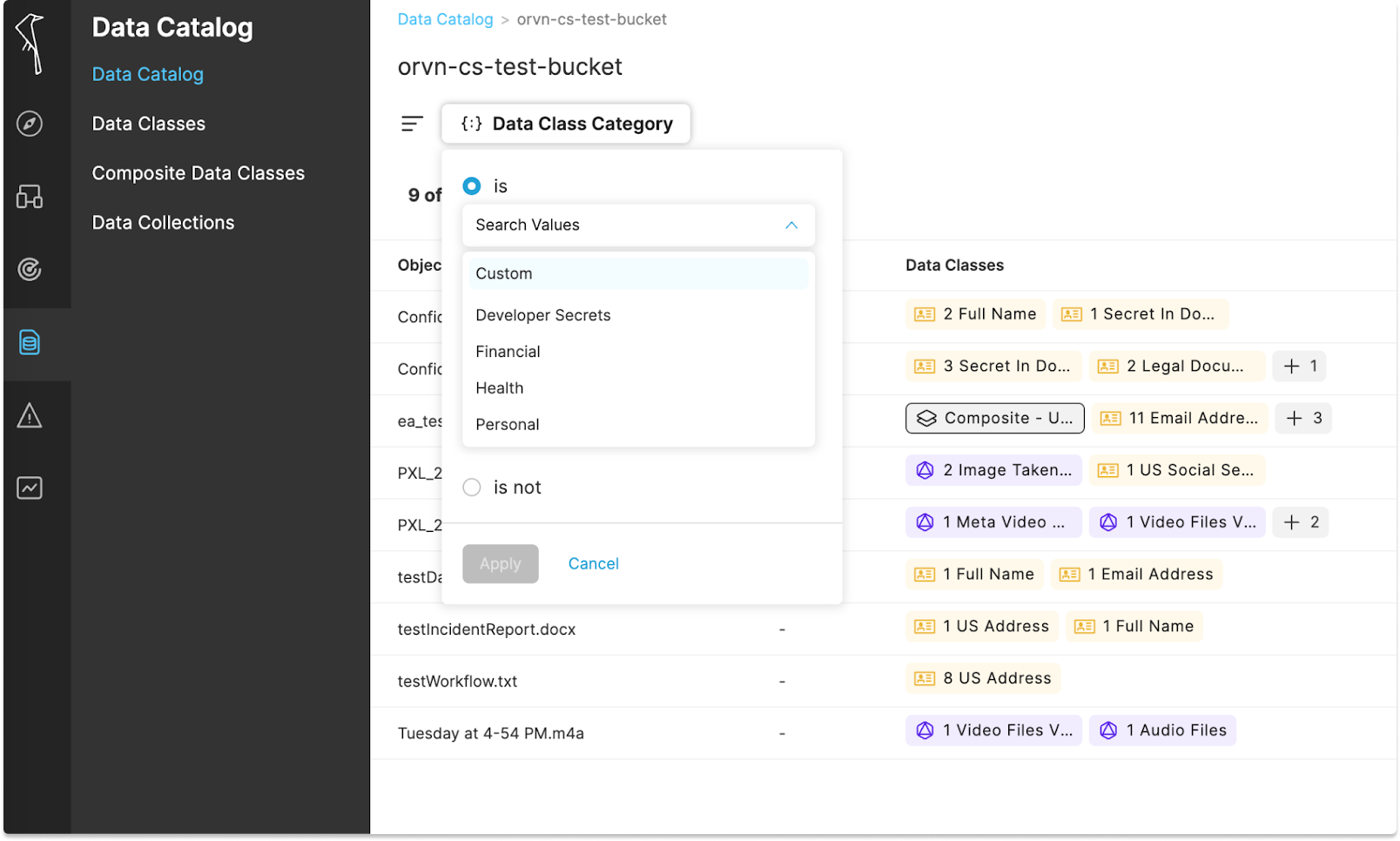Collapse the Search Values dropdown chevron
The image size is (1400, 841).
coord(791,225)
